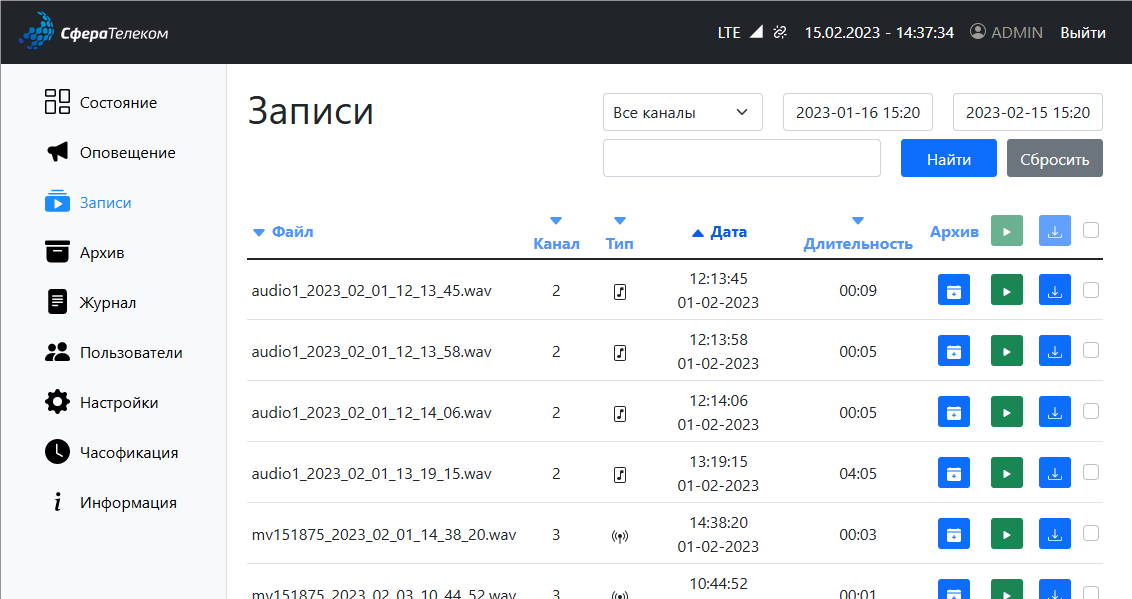The width and height of the screenshot is (1132, 599).
Task: Select checkbox for mv151875_2023_02_01_14_38_20.wav
Action: tap(1091, 533)
